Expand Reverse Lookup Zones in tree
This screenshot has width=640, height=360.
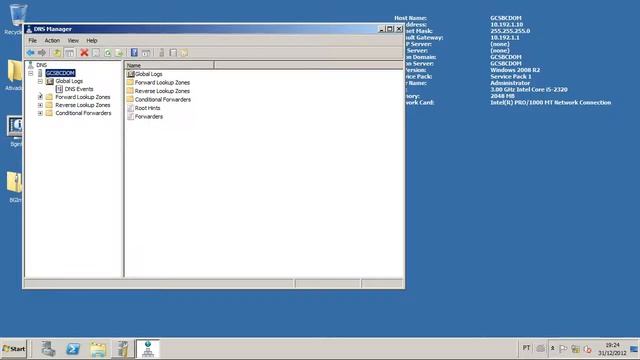40,105
